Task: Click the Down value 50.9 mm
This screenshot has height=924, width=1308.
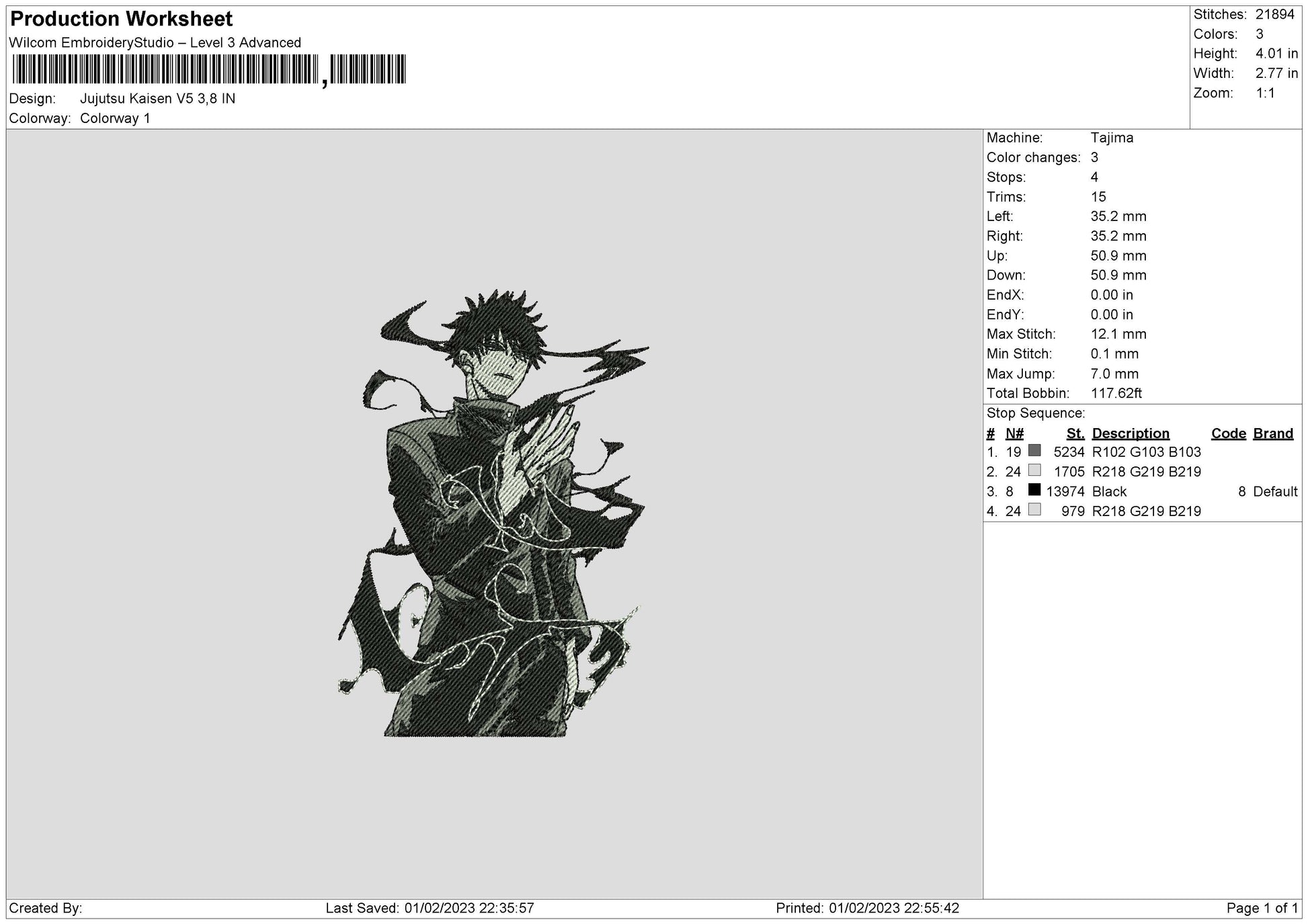Action: (1118, 276)
